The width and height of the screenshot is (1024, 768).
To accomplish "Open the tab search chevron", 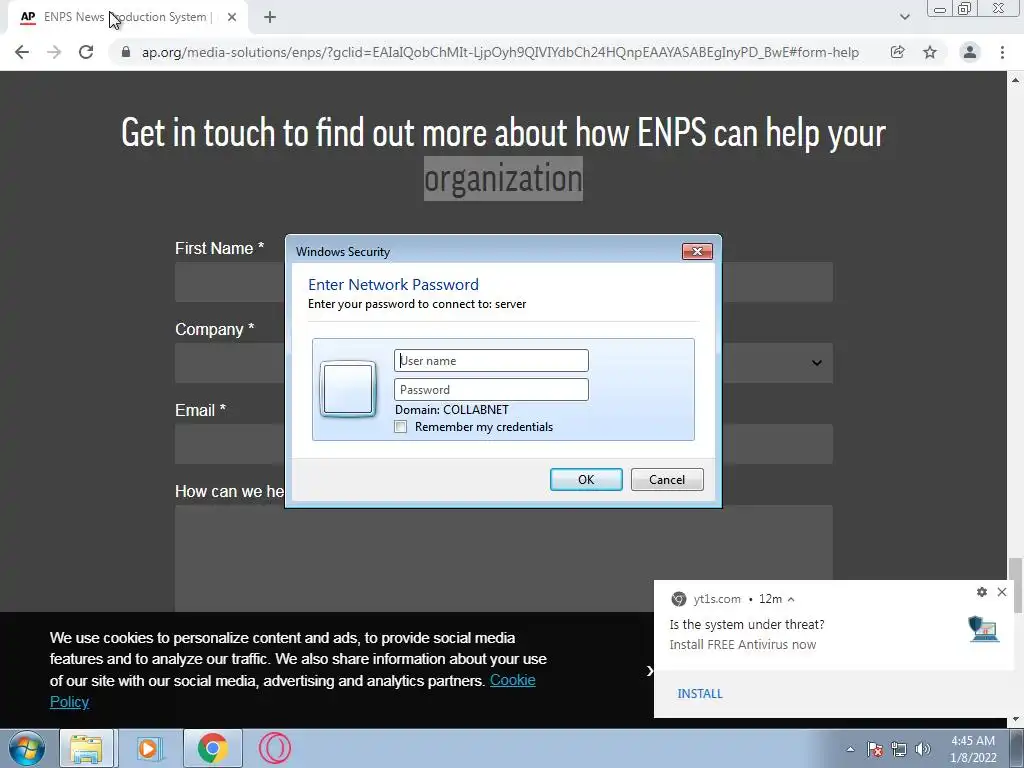I will [904, 17].
